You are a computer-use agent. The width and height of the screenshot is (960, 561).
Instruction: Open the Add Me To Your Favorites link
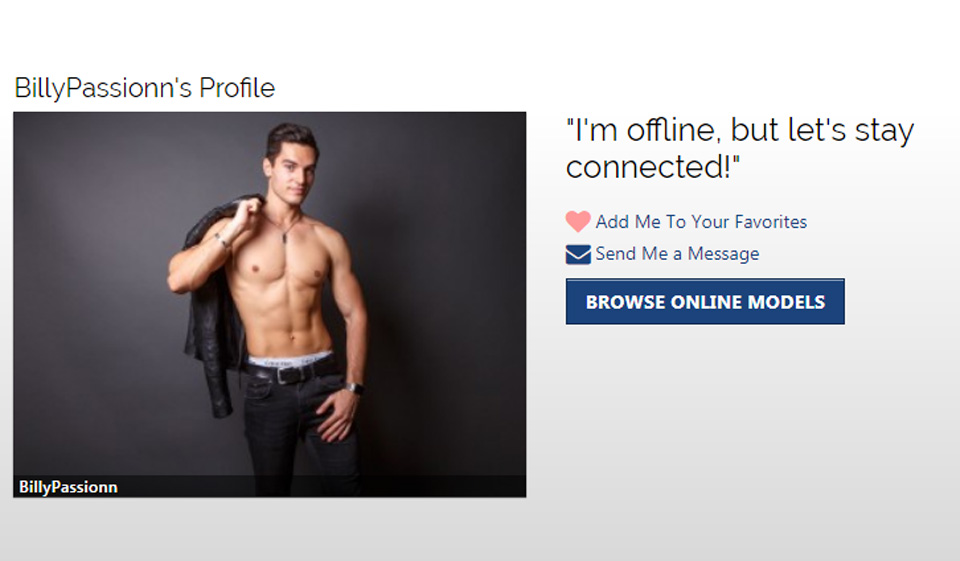pos(701,222)
